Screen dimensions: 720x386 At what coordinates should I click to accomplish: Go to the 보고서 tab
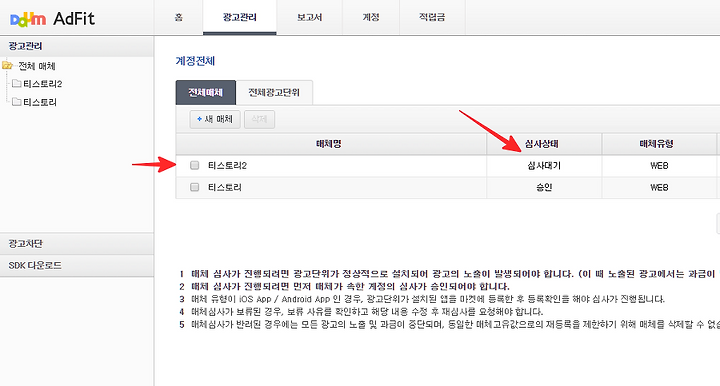coord(309,17)
